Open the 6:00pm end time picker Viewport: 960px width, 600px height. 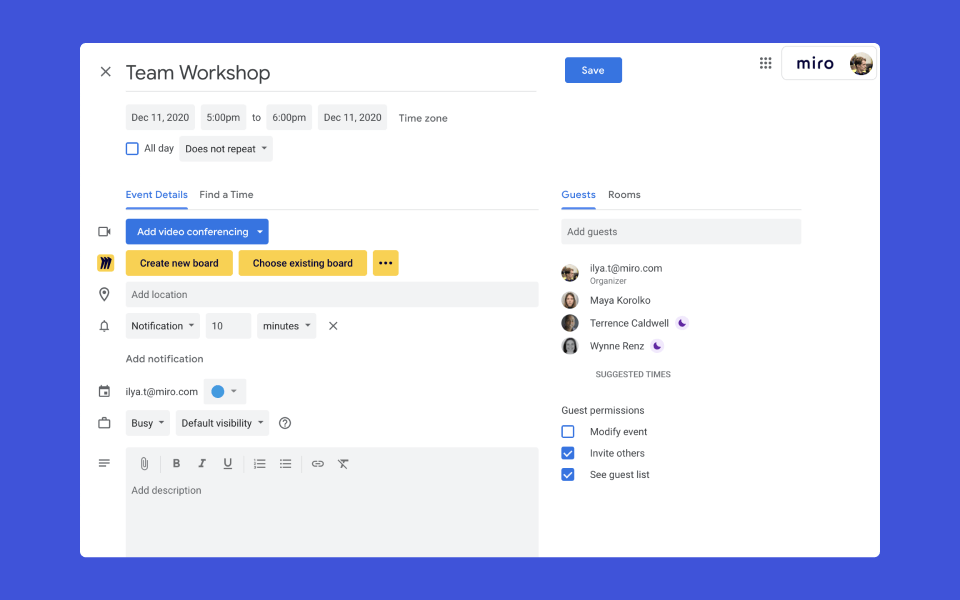[x=289, y=117]
